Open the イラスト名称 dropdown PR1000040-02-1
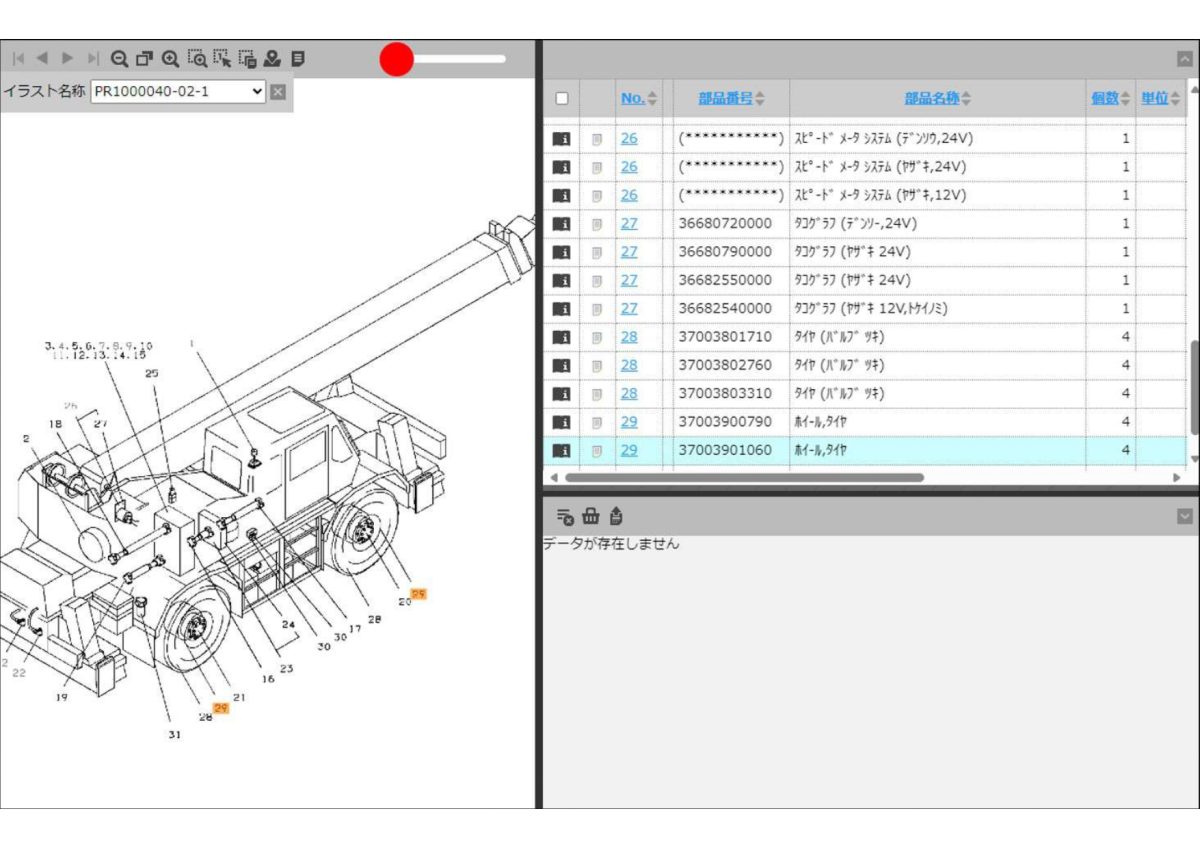Screen dimensions: 1200x848 179,92
